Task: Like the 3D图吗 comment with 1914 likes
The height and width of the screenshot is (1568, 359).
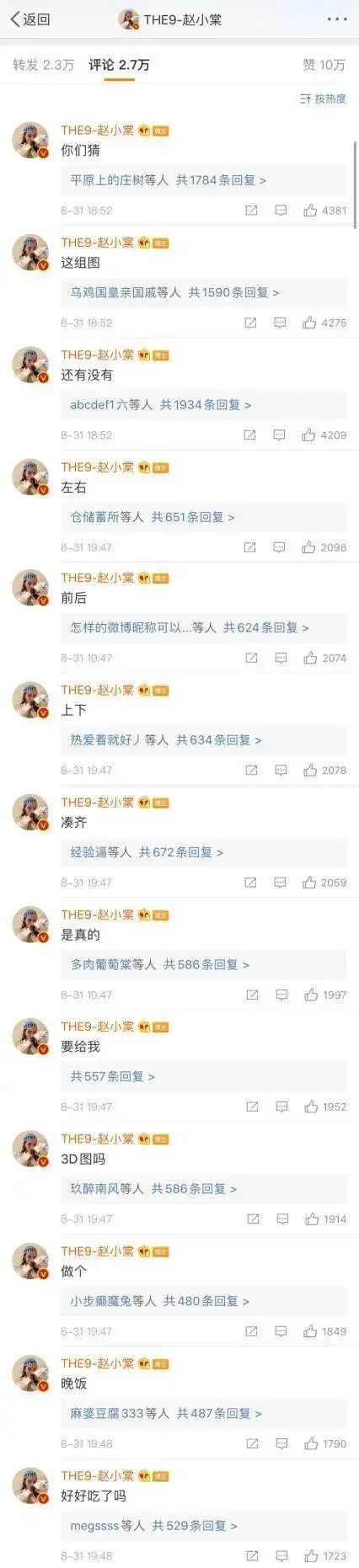Action: tap(325, 1219)
